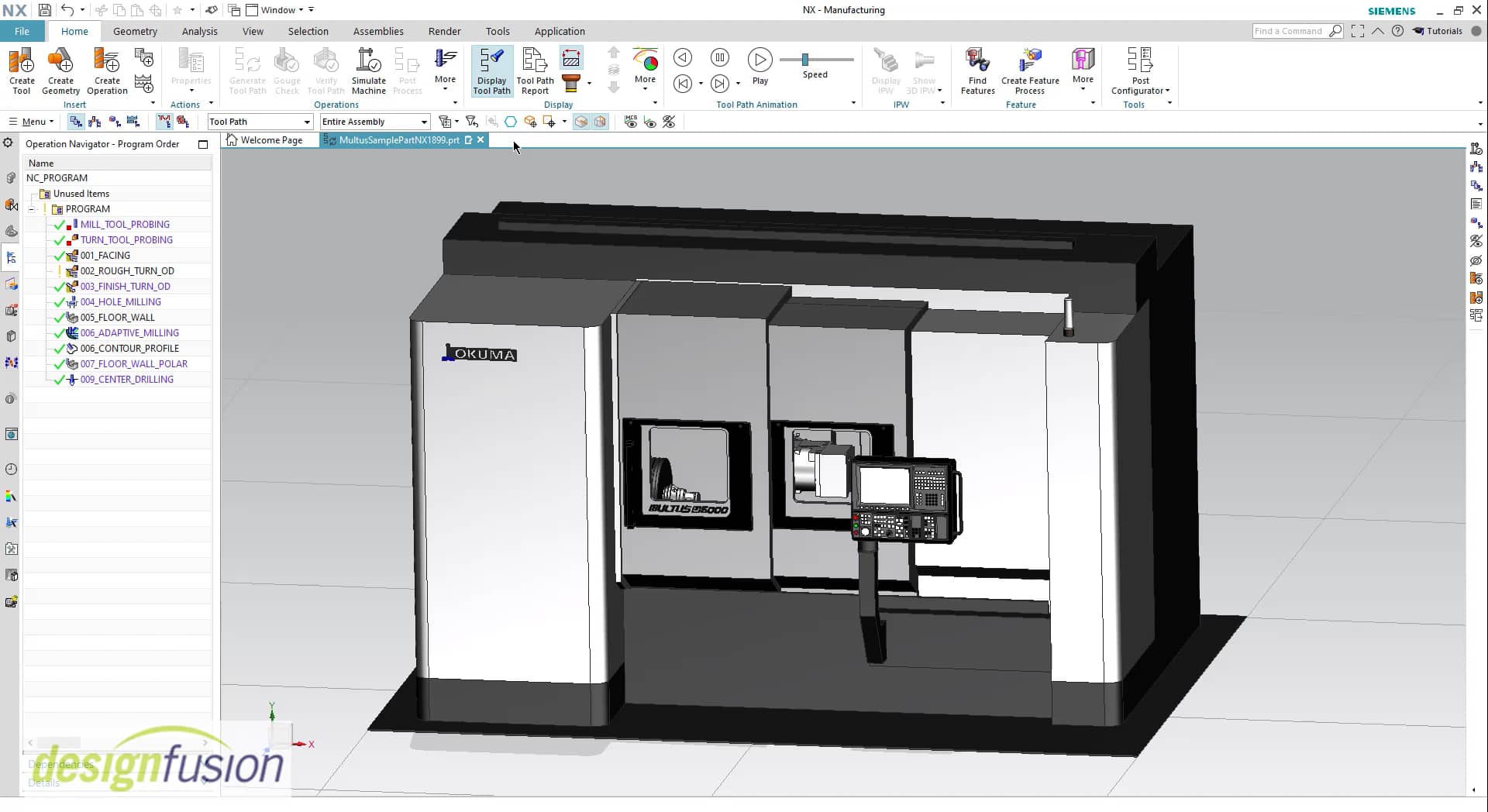Toggle visibility of 005_FLOOR_WALL operation
The width and height of the screenshot is (1488, 812).
click(60, 317)
